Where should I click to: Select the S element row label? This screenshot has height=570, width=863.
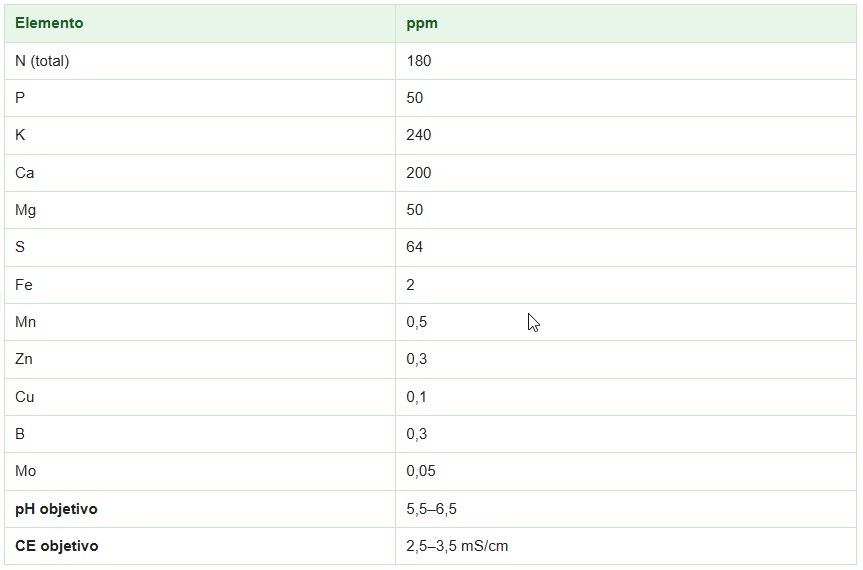point(20,247)
